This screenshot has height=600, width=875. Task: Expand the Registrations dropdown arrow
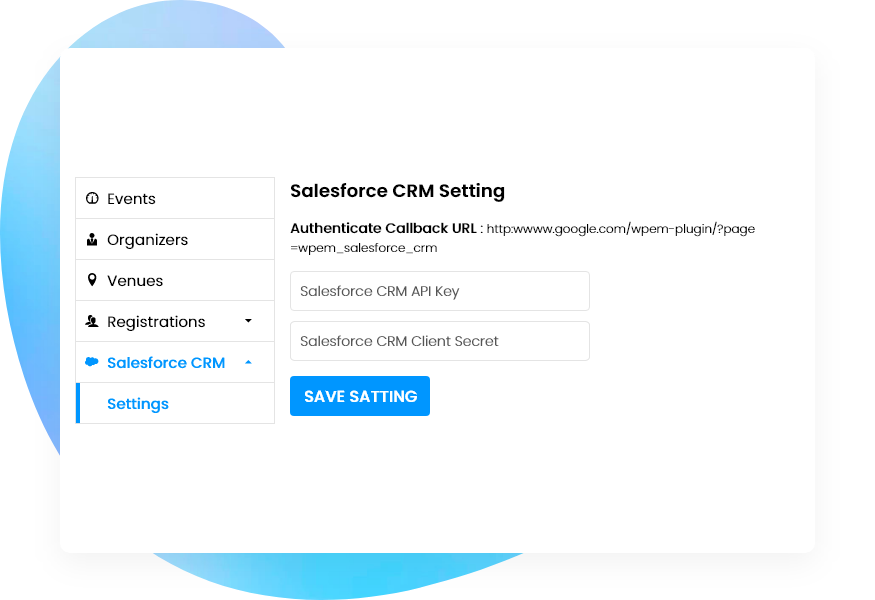[248, 321]
